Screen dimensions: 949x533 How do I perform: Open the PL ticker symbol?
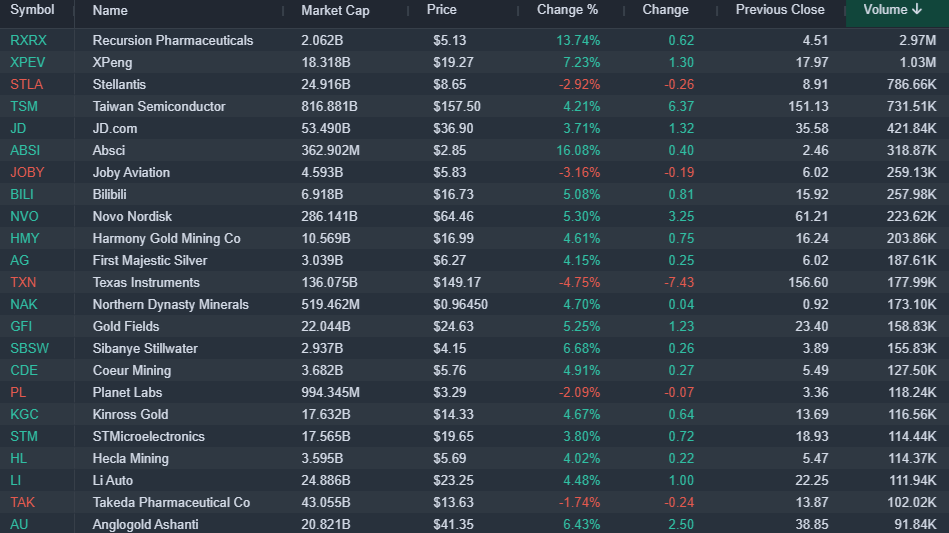(18, 393)
